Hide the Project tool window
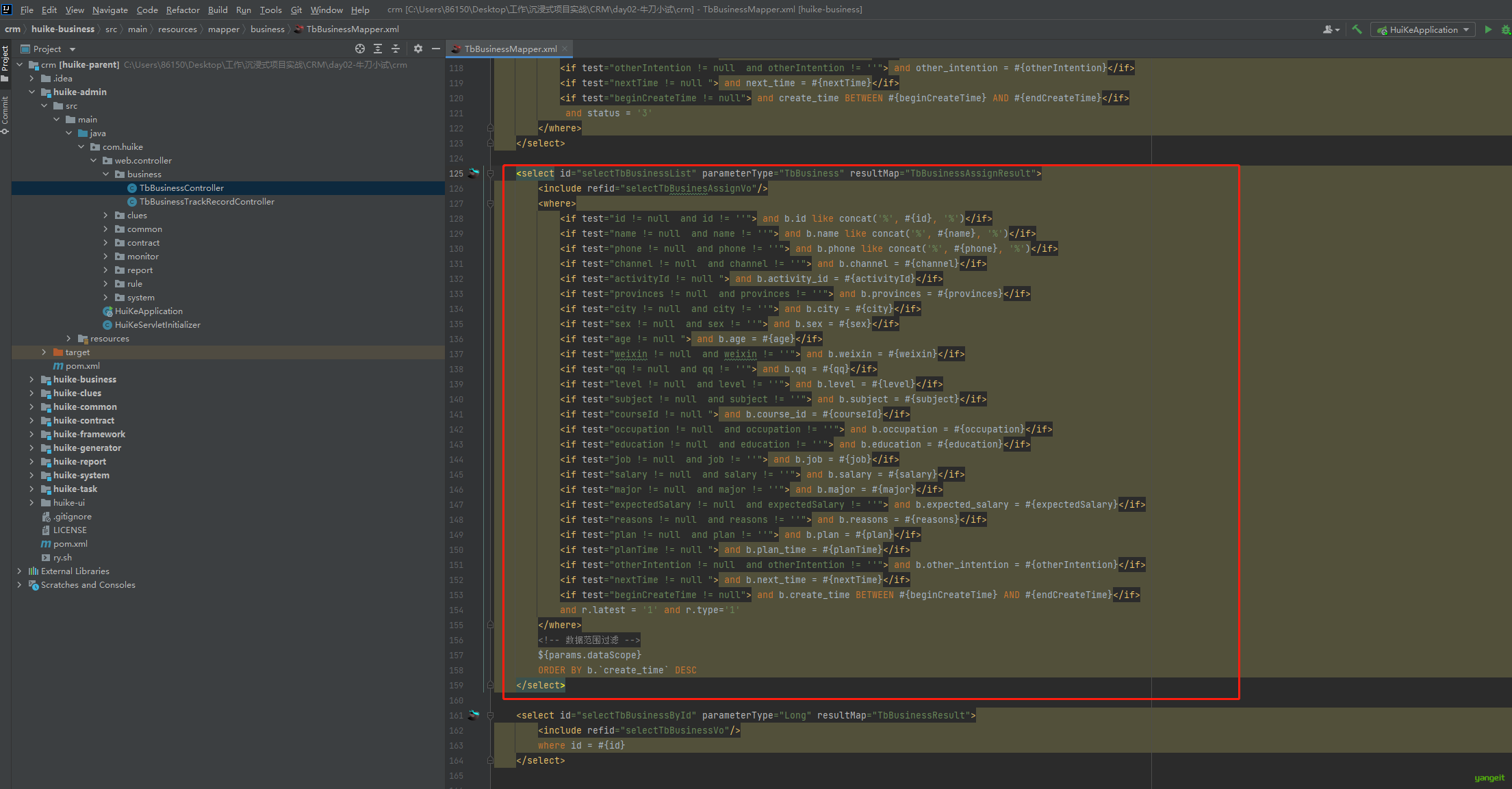 436,49
